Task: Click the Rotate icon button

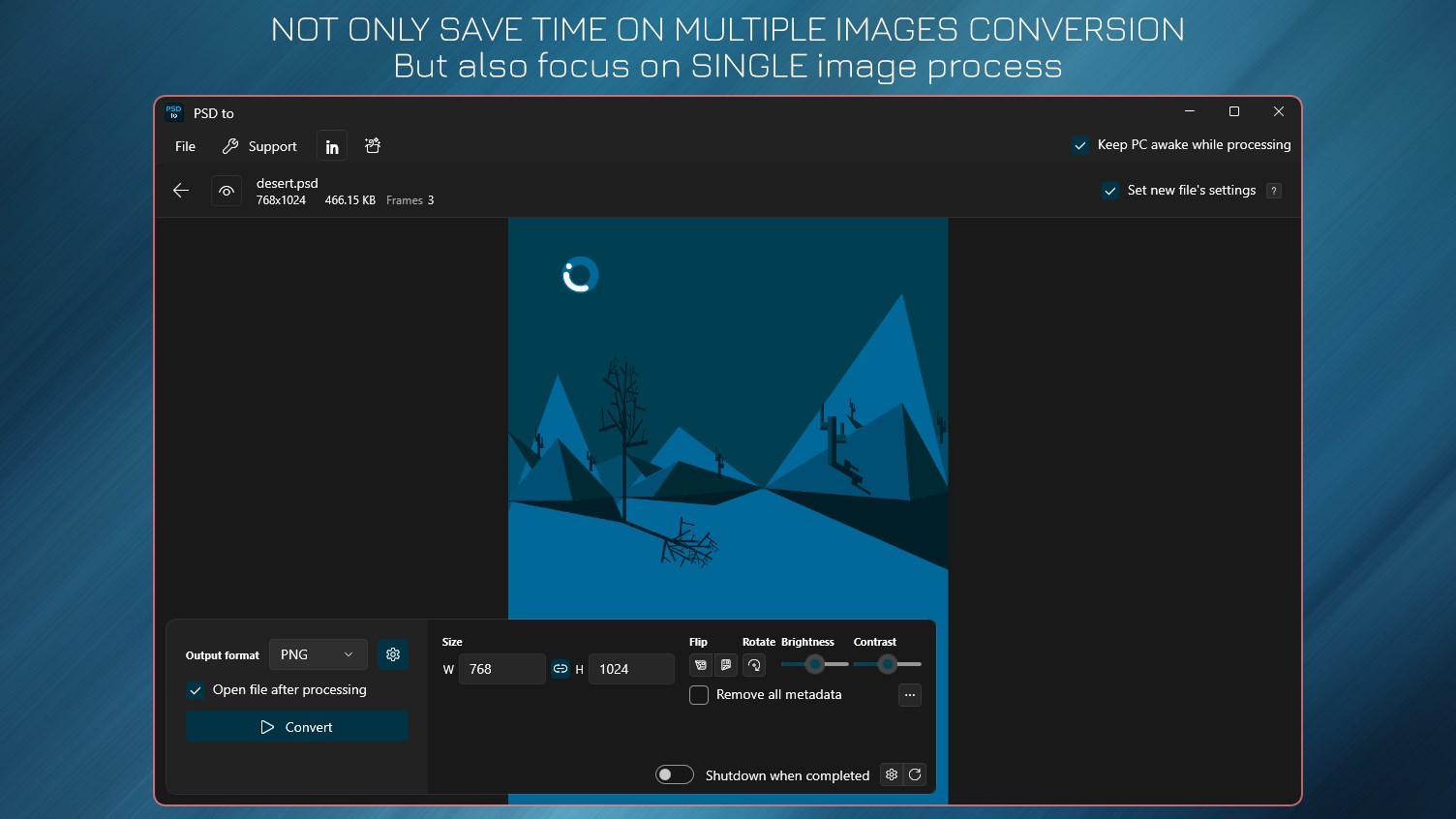Action: [754, 665]
